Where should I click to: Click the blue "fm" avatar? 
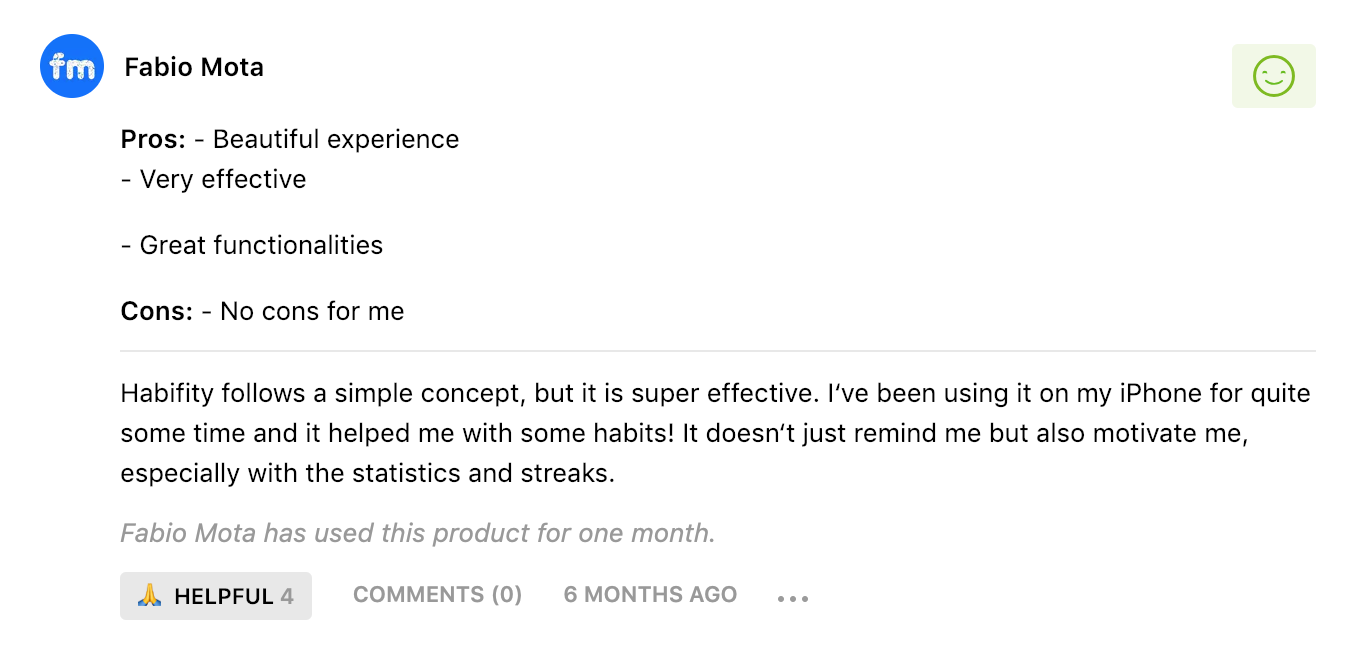click(72, 66)
